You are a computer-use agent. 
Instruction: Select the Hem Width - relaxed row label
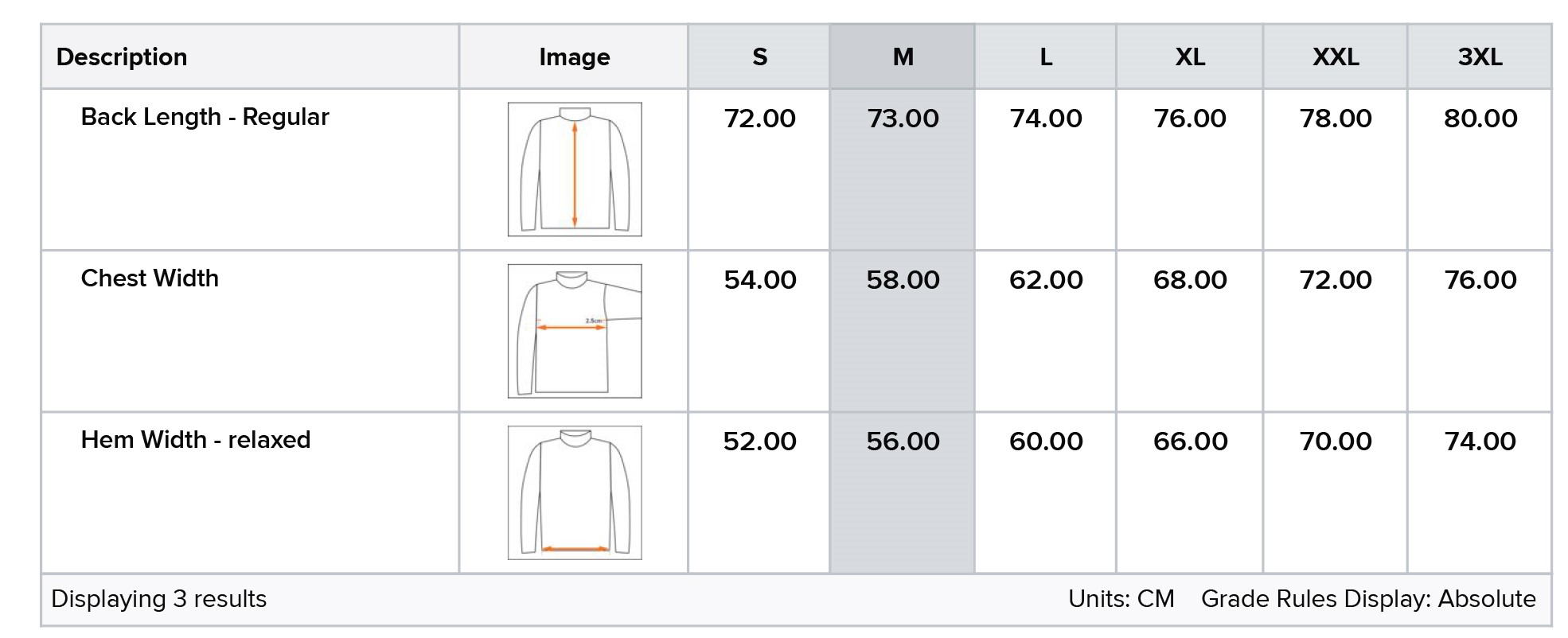pyautogui.click(x=196, y=440)
